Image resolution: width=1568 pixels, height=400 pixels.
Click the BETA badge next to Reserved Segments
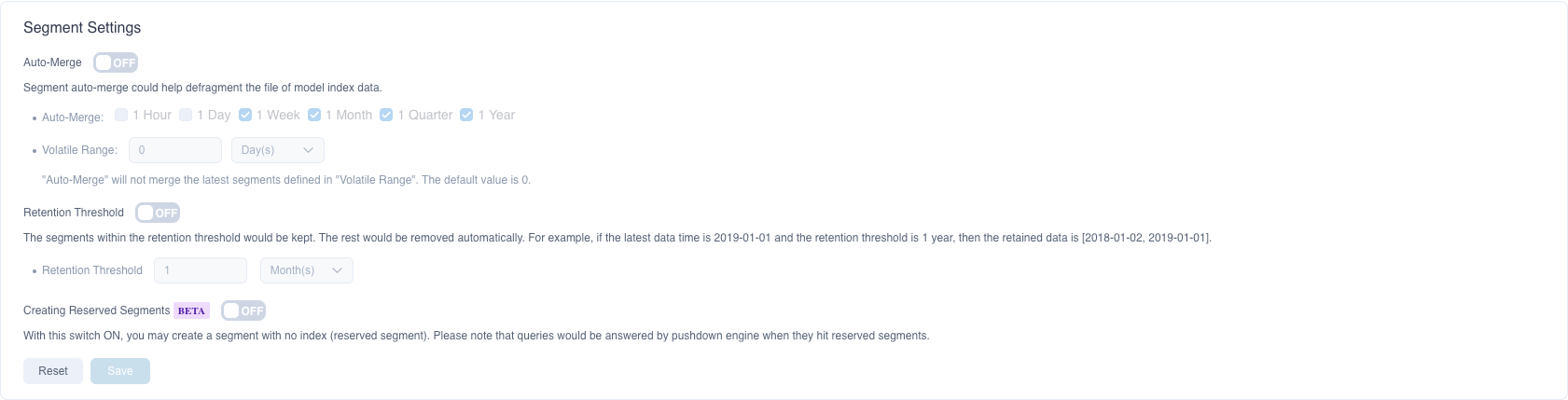[191, 310]
